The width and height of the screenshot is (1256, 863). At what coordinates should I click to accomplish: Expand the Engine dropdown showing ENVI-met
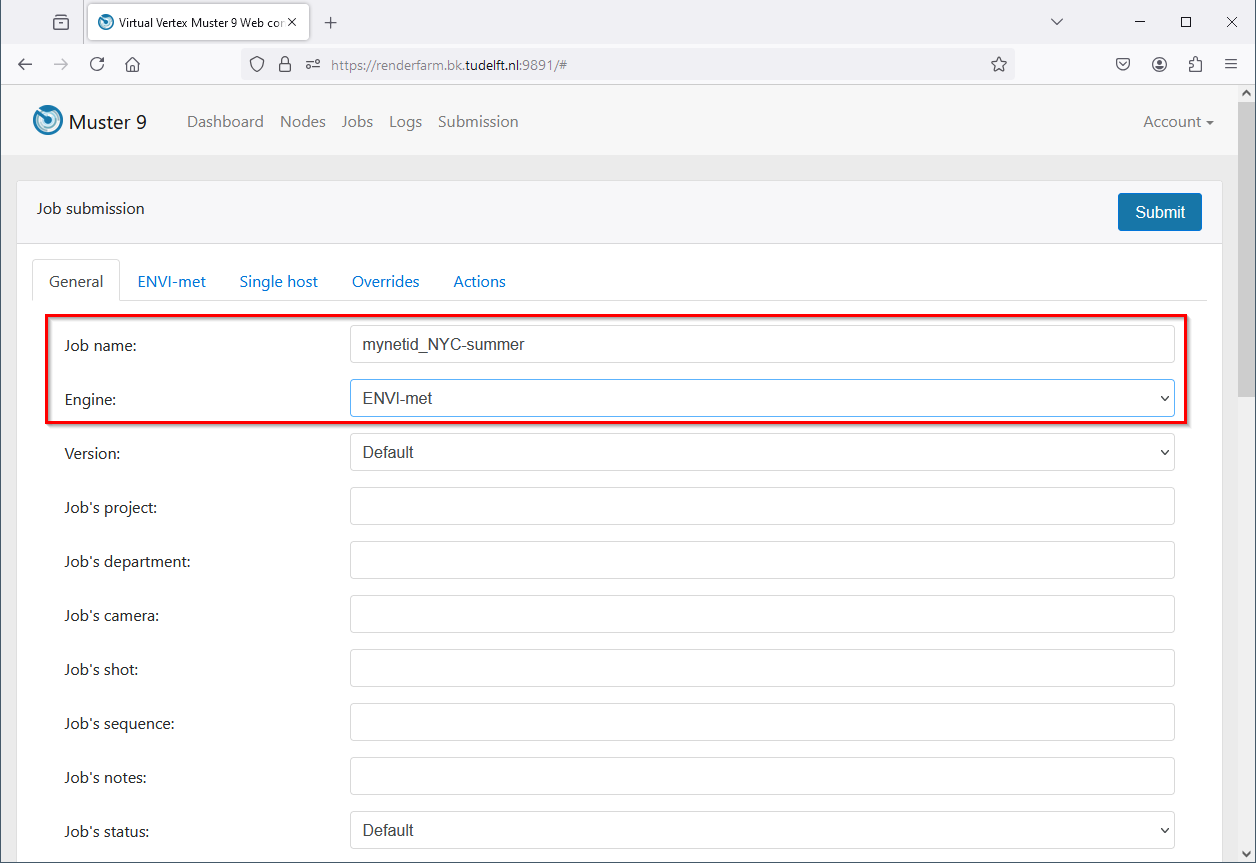coord(761,398)
